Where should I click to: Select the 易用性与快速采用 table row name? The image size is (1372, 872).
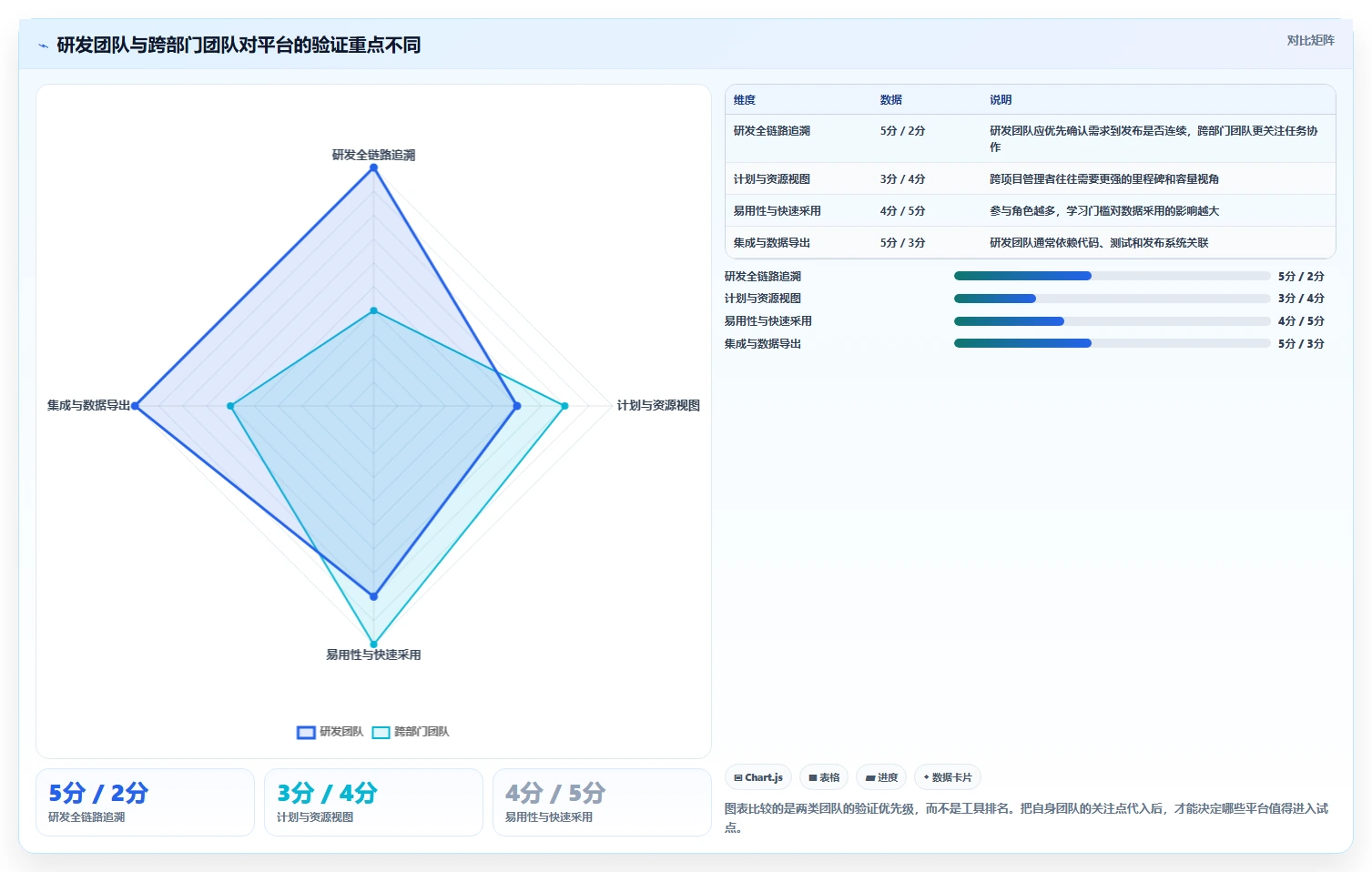pos(777,211)
